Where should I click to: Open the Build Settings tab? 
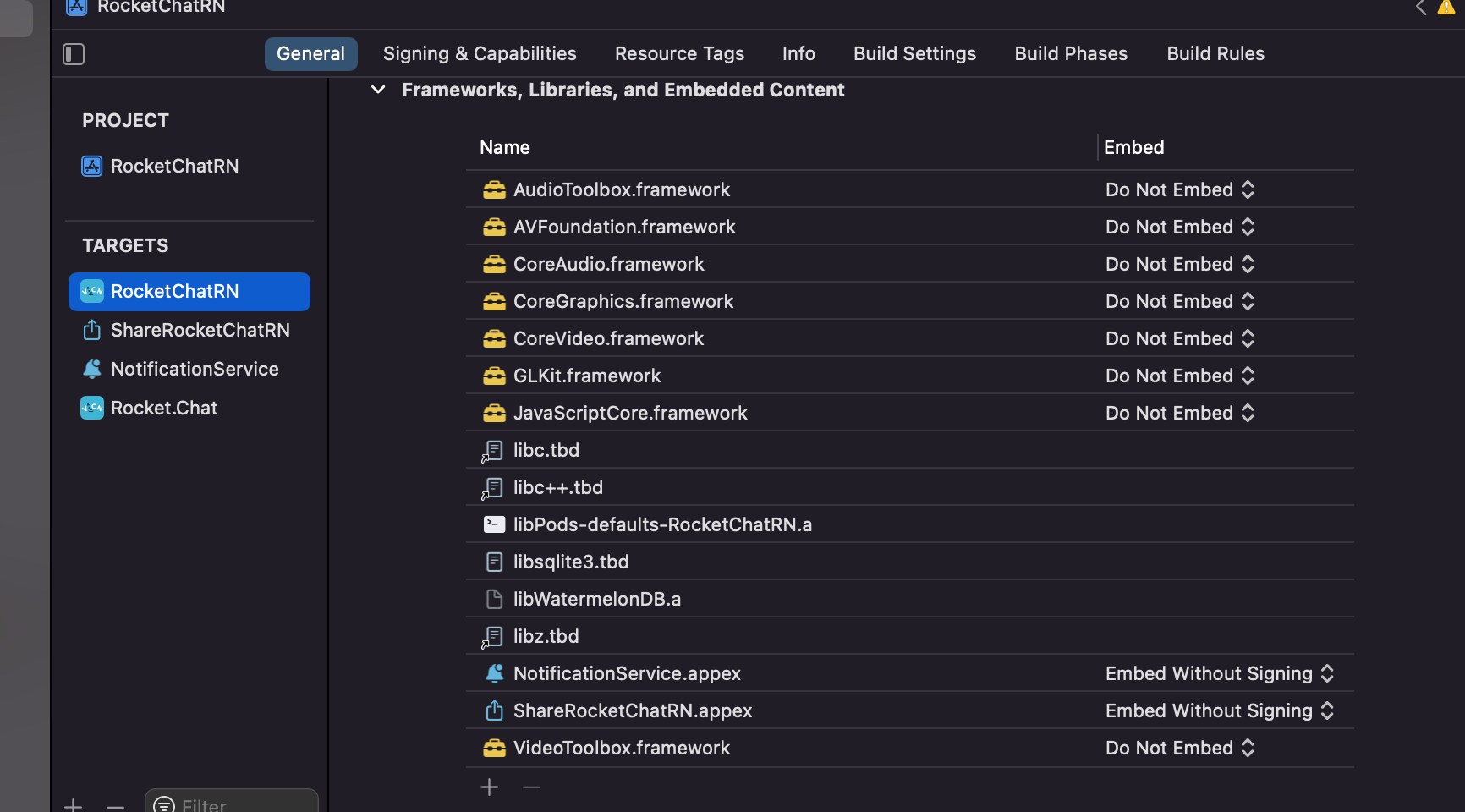tap(914, 53)
